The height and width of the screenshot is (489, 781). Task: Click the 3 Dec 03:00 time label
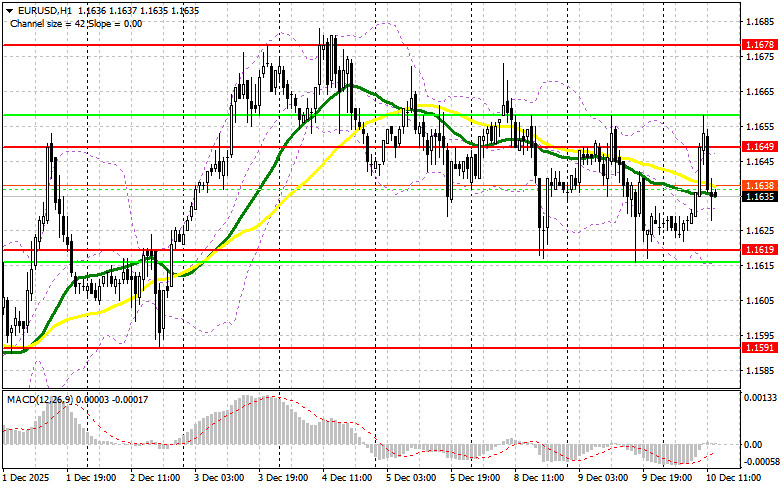pos(219,478)
